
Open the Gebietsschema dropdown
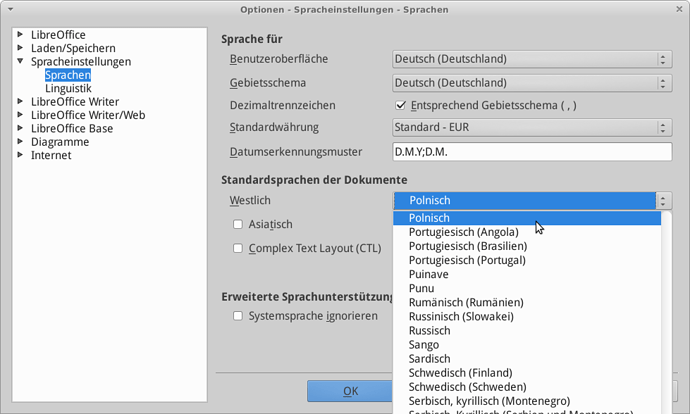[532, 83]
